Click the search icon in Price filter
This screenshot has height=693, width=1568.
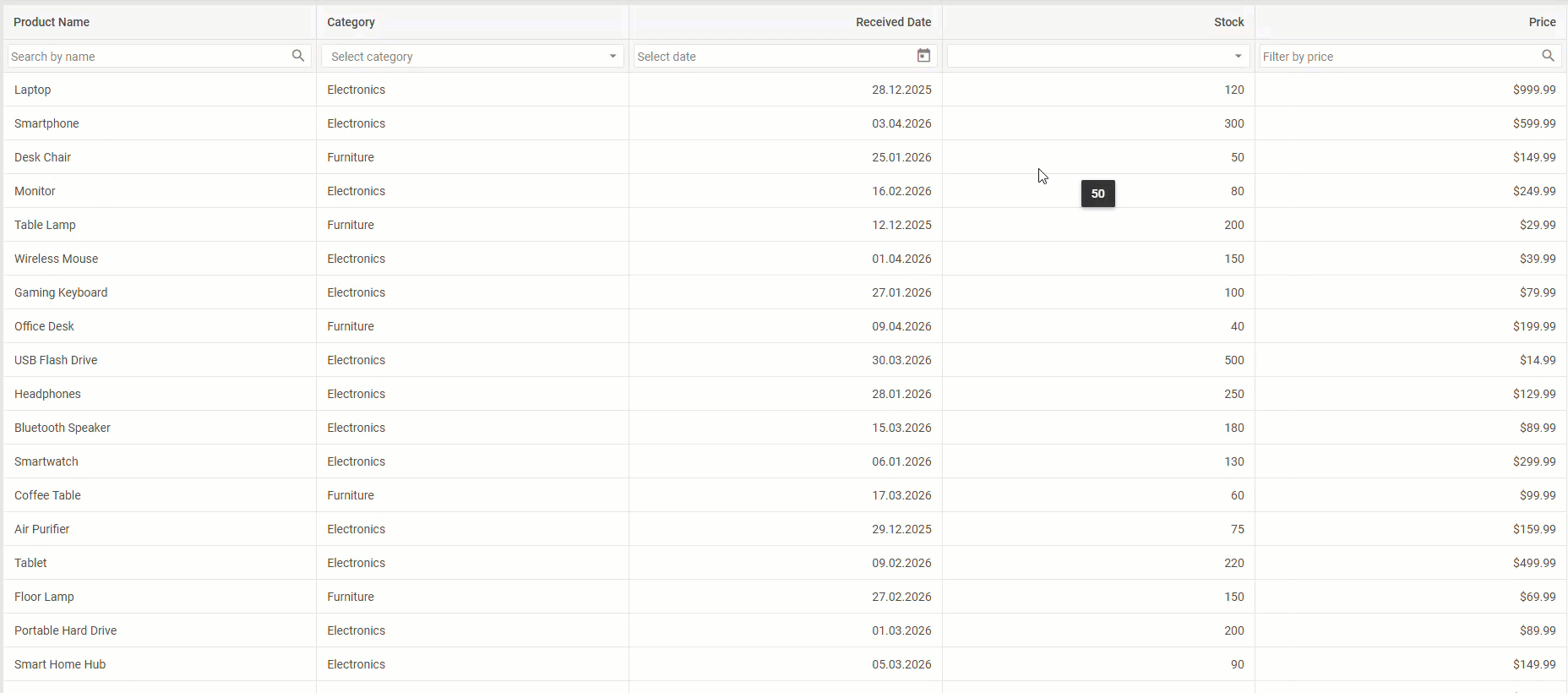(x=1548, y=56)
